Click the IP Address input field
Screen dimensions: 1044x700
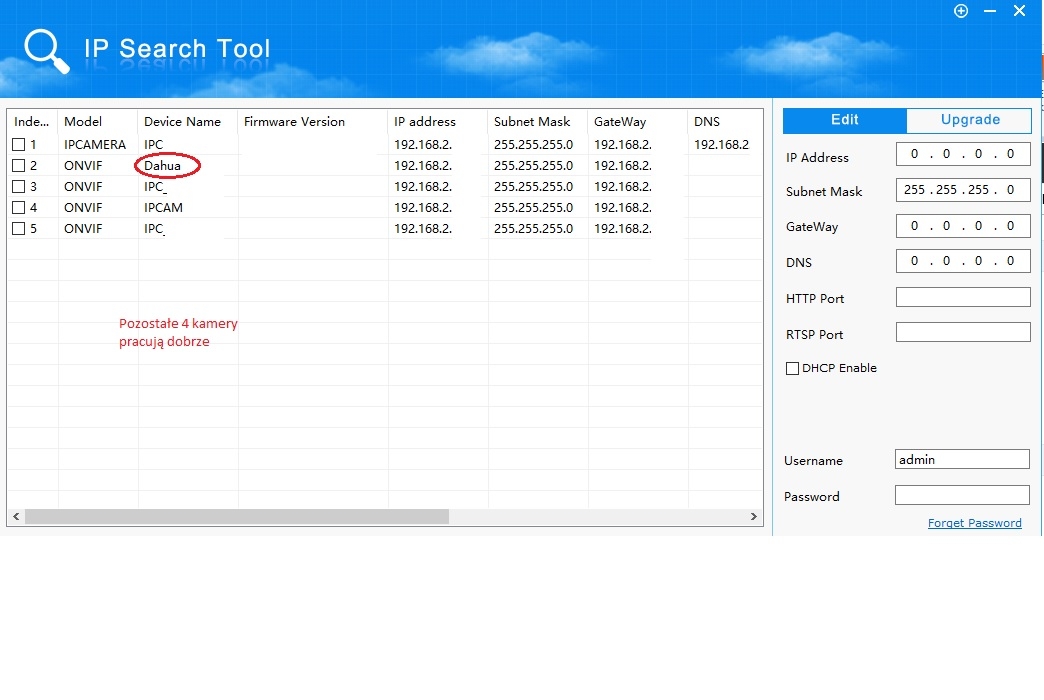pos(963,155)
